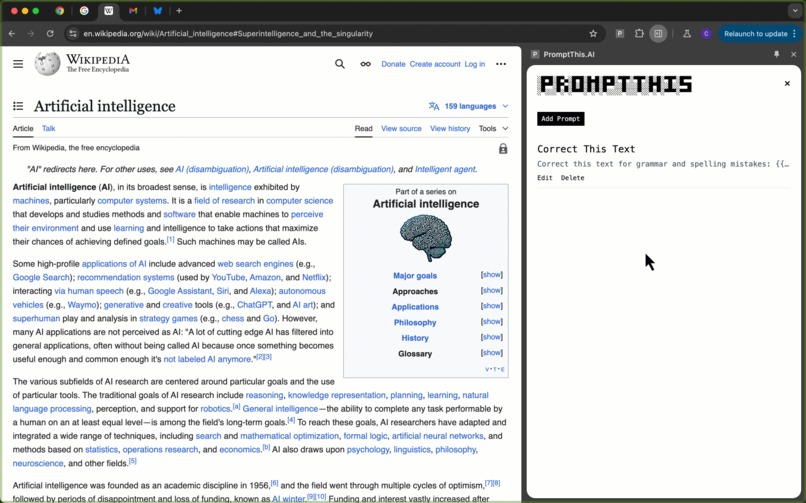The height and width of the screenshot is (503, 806).
Task: Open a new browser tab with plus
Action: pyautogui.click(x=179, y=11)
